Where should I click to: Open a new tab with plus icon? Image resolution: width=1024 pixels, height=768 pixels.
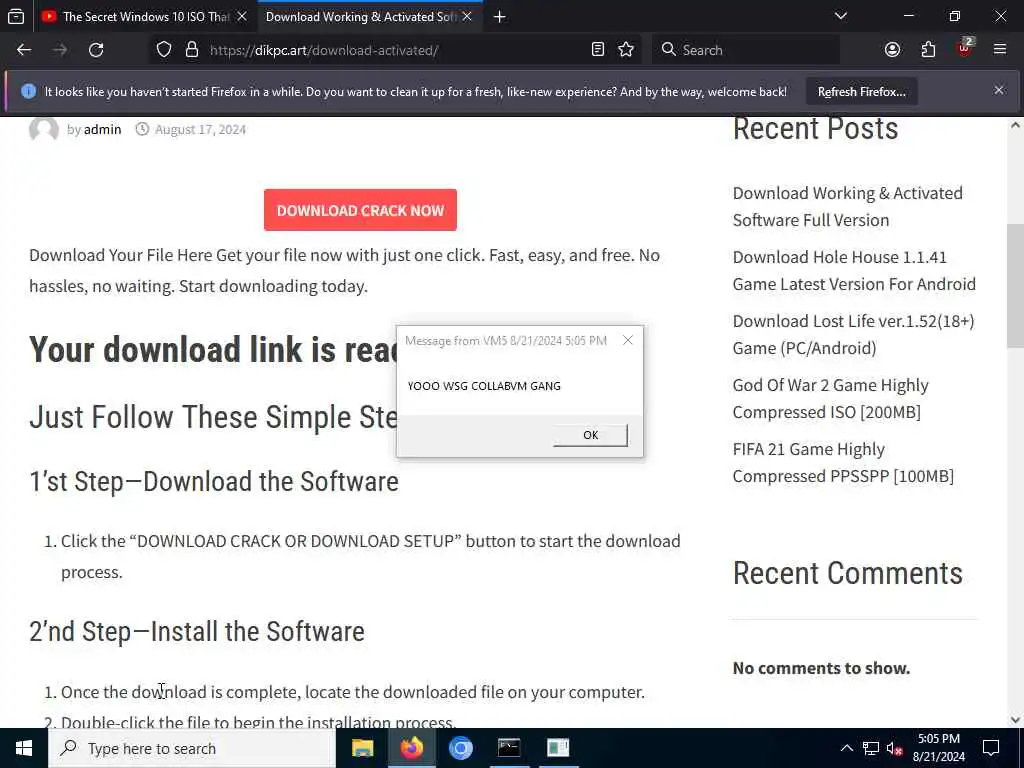click(x=500, y=17)
